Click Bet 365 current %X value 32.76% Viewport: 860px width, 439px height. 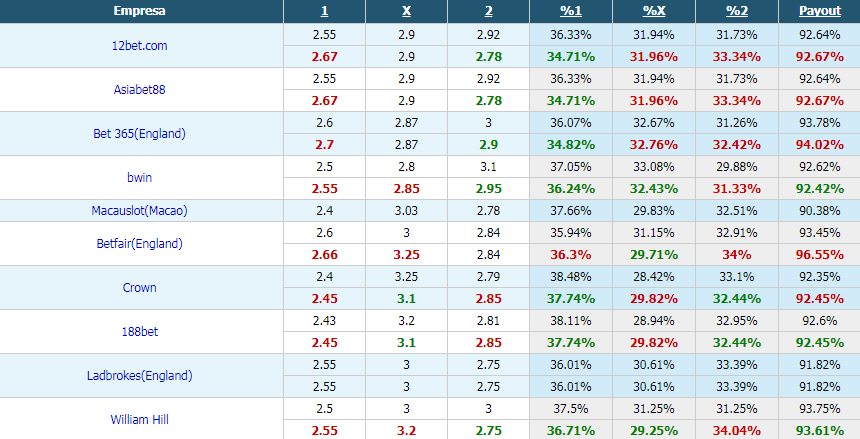click(x=654, y=145)
